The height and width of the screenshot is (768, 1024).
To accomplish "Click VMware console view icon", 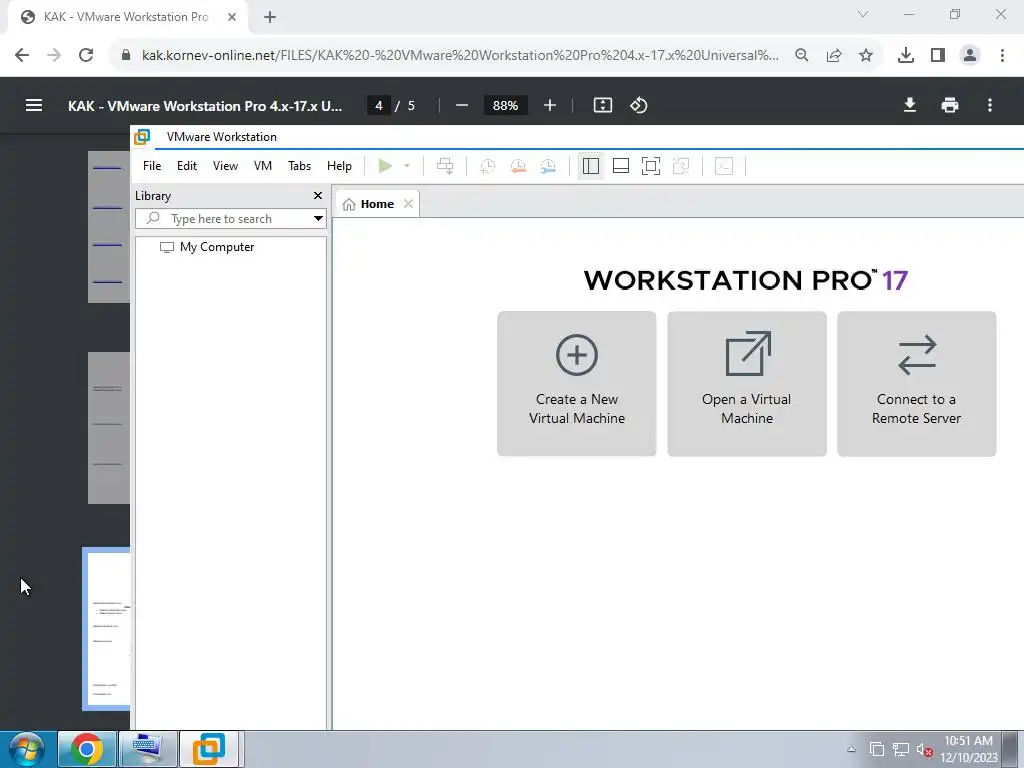I will (x=724, y=167).
